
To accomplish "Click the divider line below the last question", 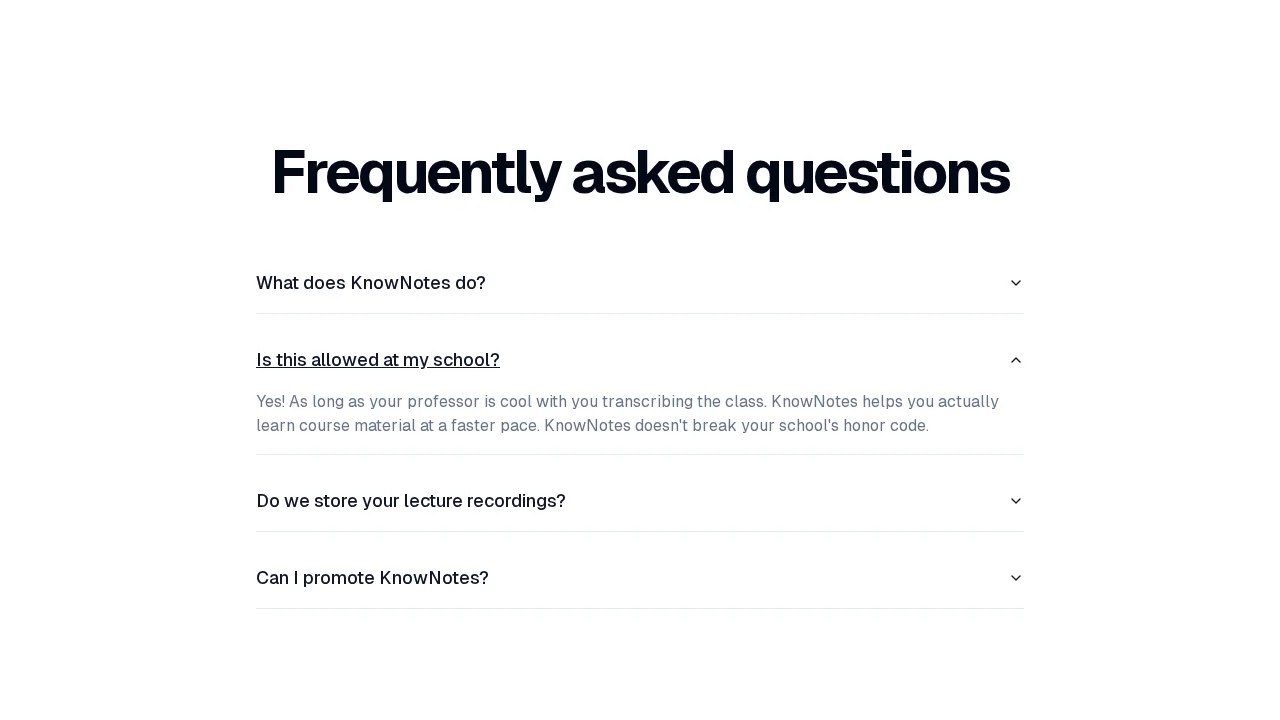I will 640,610.
